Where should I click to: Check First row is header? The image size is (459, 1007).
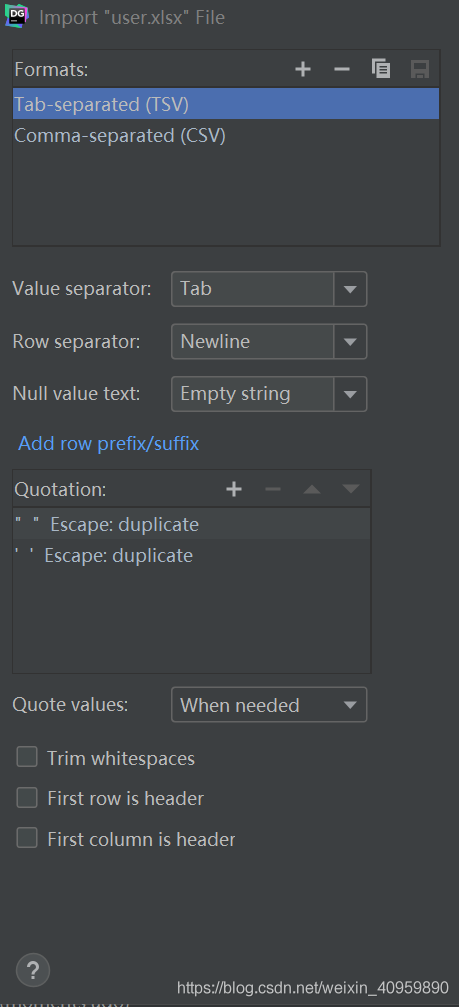[x=27, y=798]
